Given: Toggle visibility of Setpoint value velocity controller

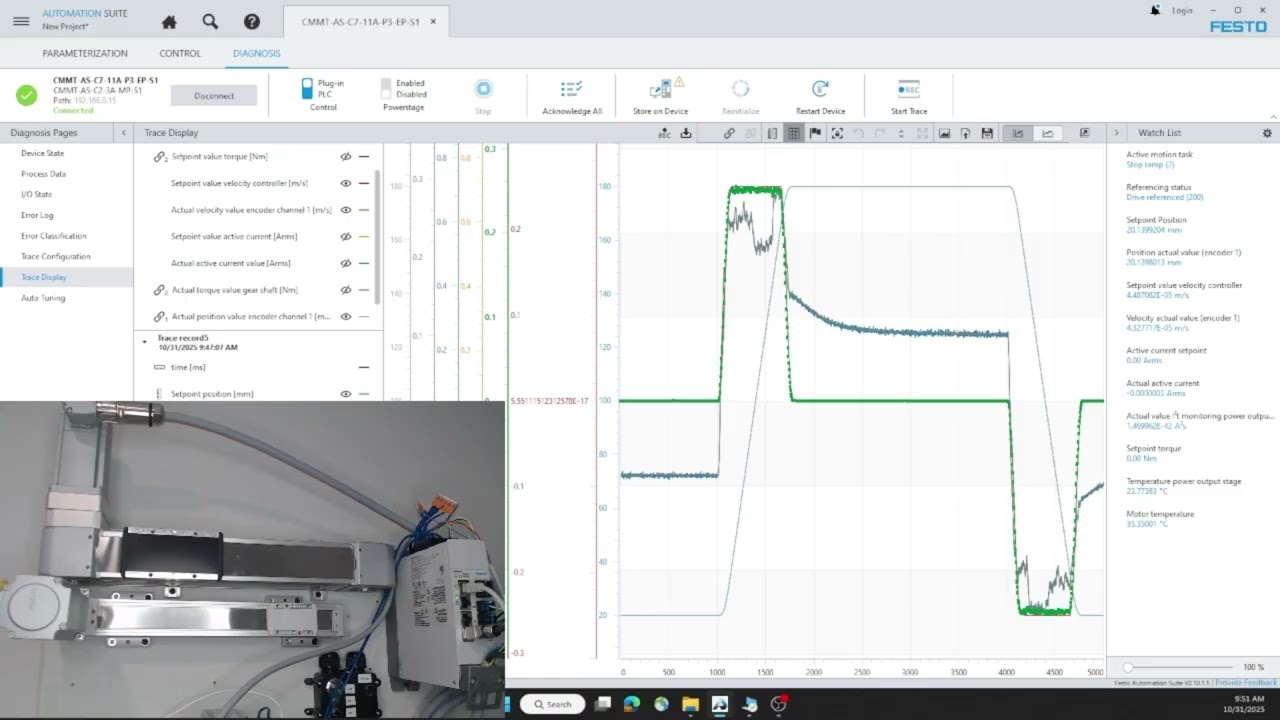Looking at the screenshot, I should tap(346, 184).
